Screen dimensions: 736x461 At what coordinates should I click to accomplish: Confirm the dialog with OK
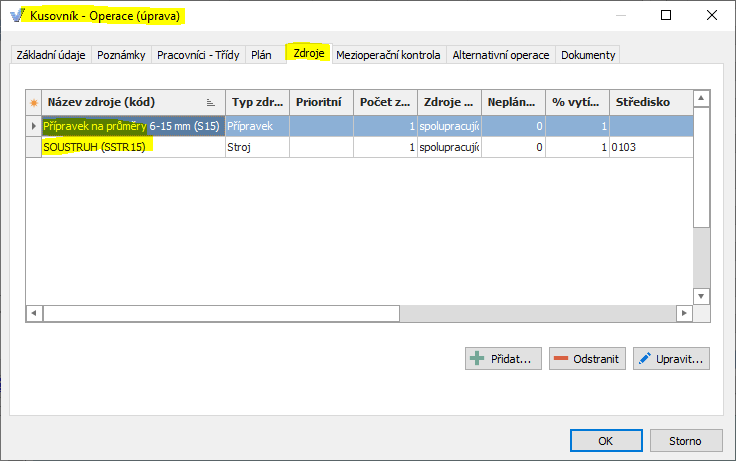(606, 440)
